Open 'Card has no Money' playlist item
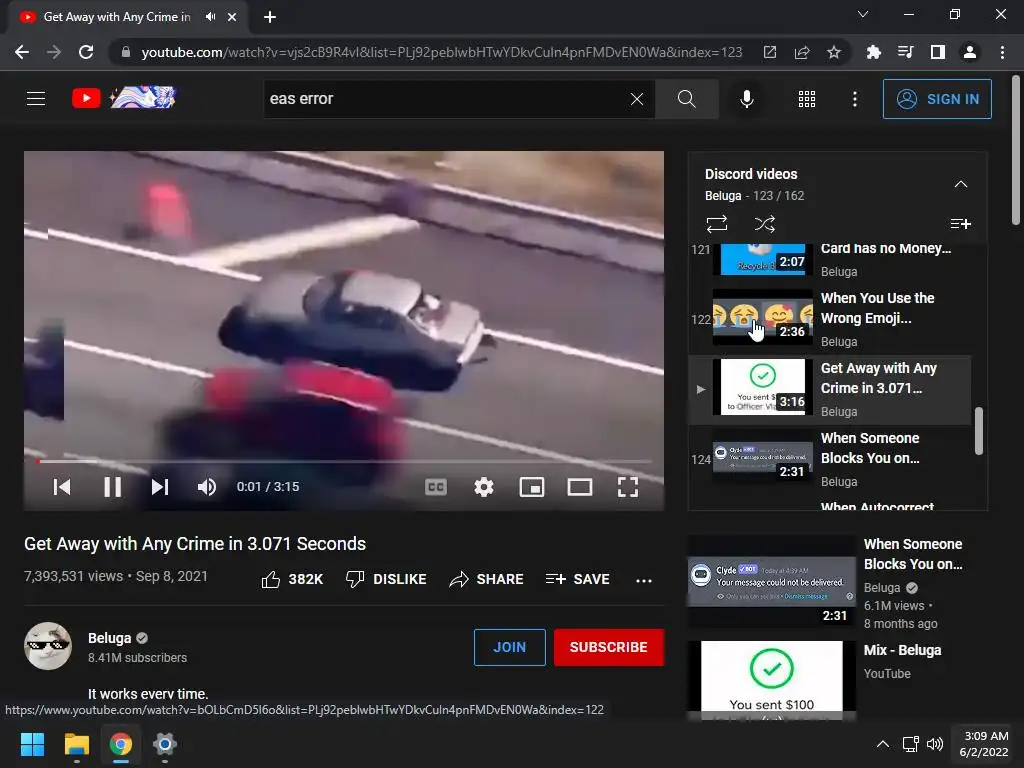1024x768 pixels. pyautogui.click(x=831, y=261)
